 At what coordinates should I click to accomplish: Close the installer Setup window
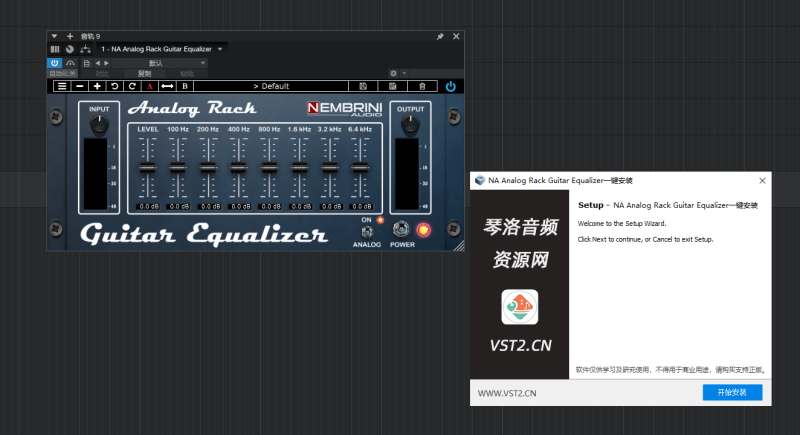pos(762,181)
